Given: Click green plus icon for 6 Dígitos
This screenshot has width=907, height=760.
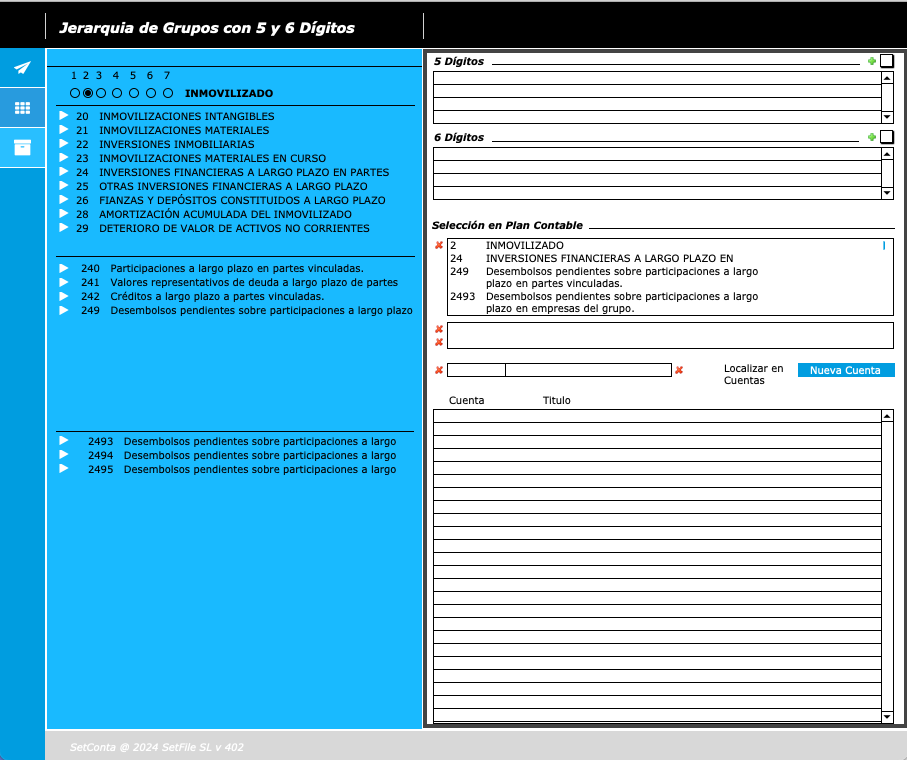Looking at the screenshot, I should click(872, 137).
